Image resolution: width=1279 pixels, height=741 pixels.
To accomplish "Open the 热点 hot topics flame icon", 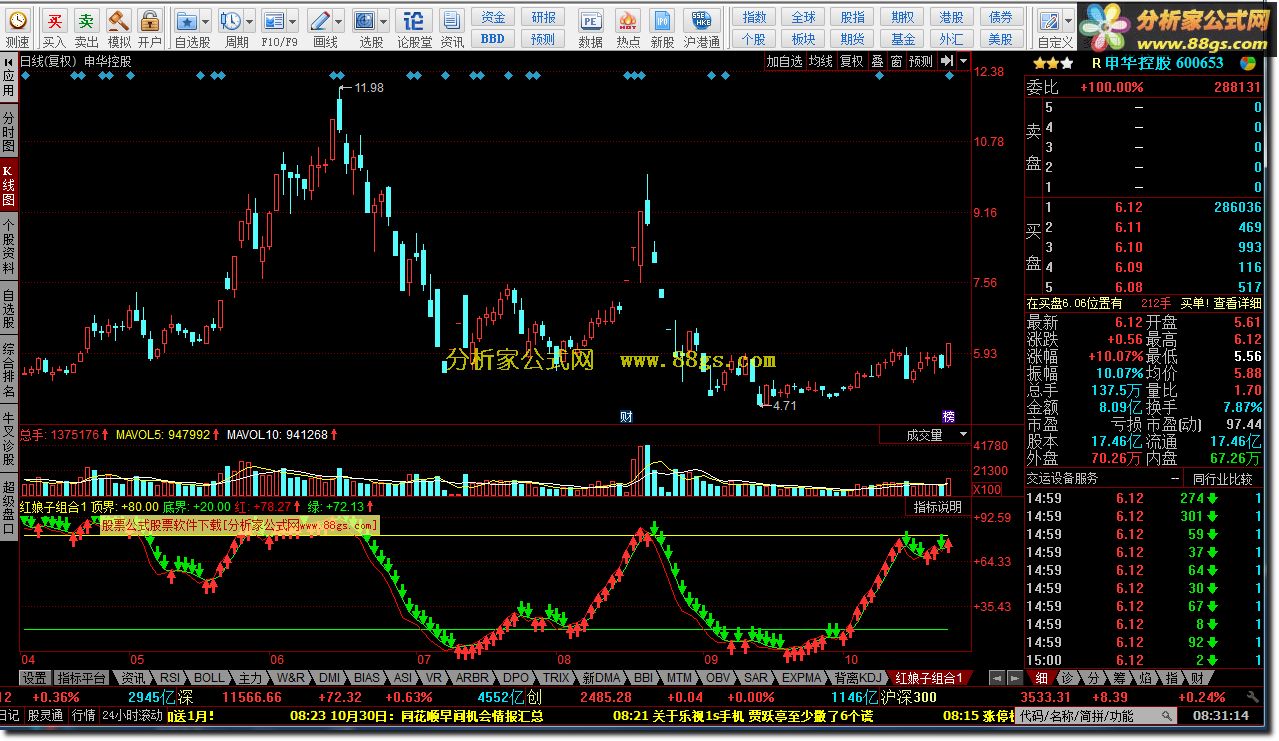I will coord(629,21).
